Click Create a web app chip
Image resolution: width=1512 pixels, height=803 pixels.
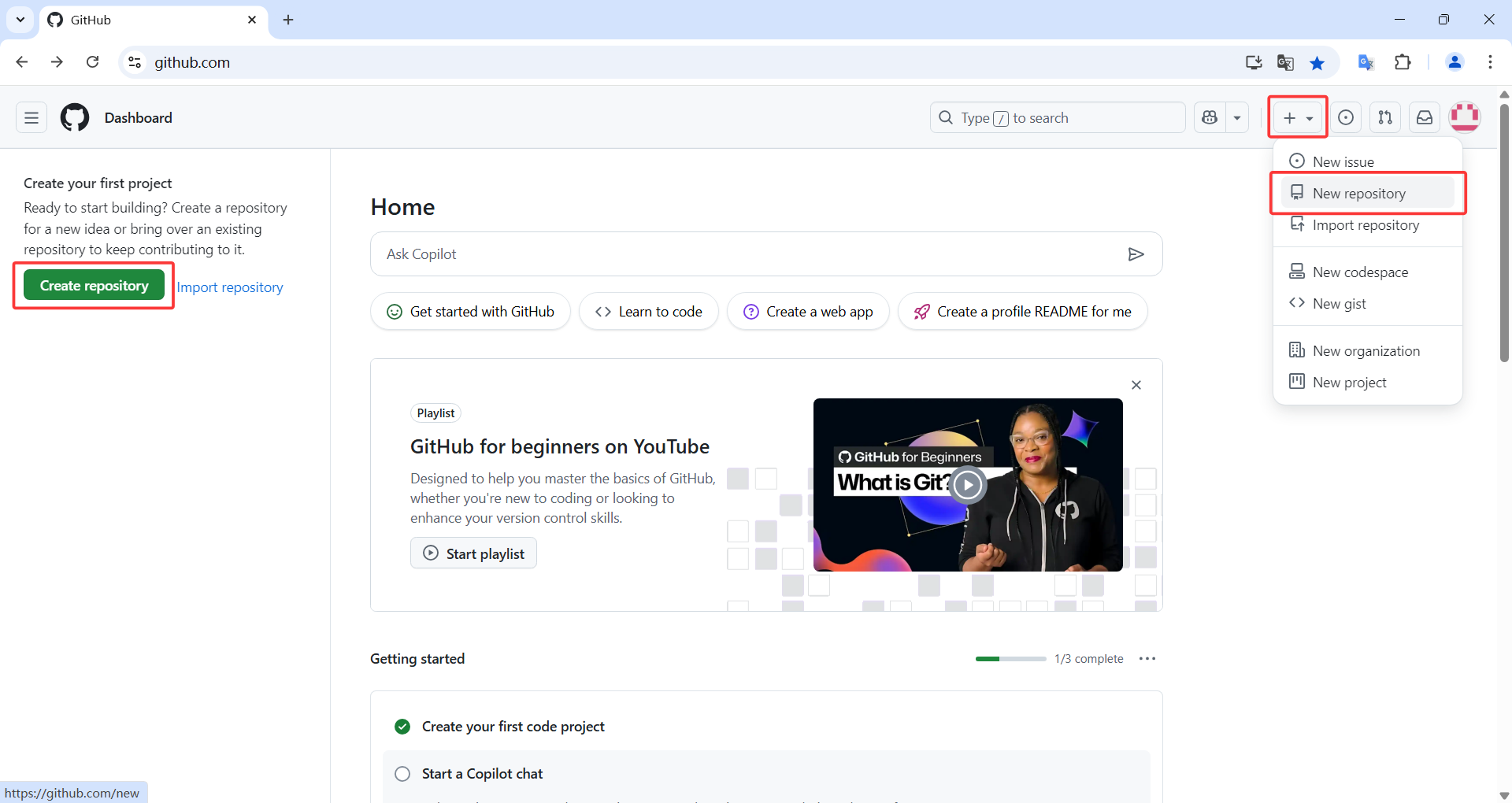808,312
